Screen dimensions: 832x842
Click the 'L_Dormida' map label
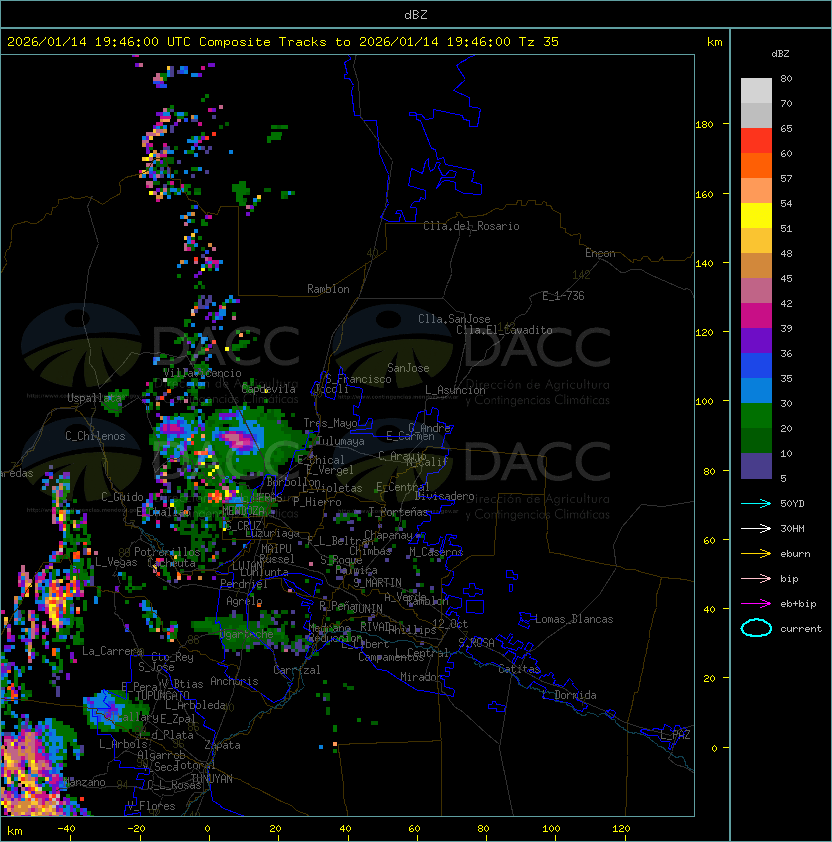[569, 695]
